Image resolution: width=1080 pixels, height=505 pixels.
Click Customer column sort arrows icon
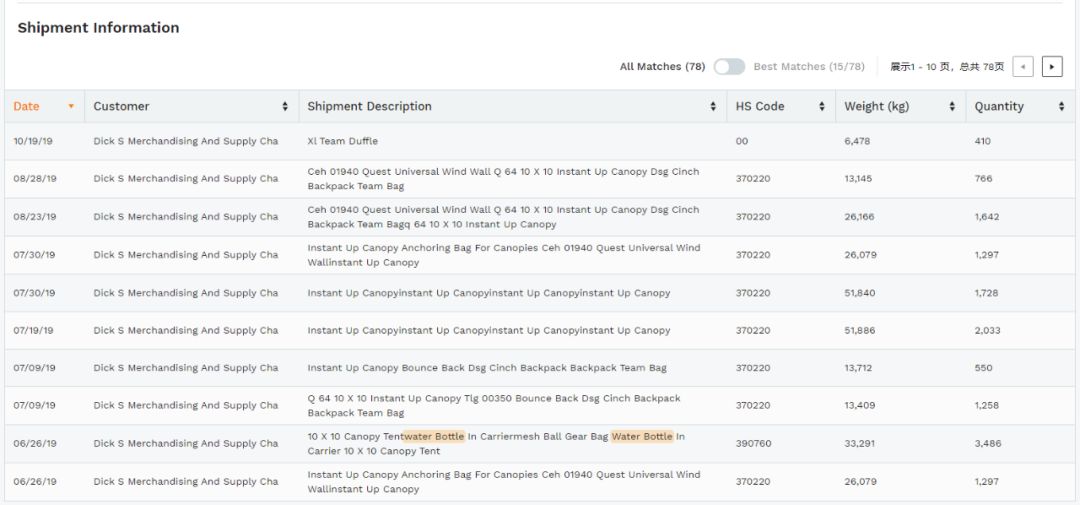click(x=285, y=107)
